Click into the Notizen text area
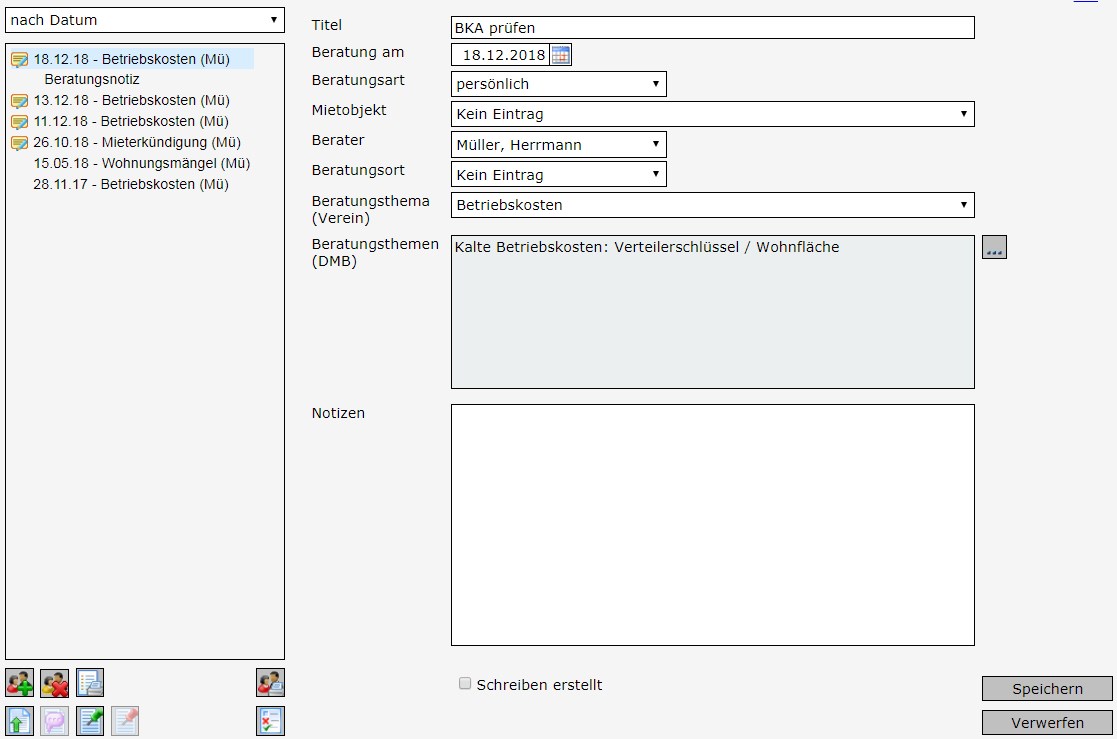The height and width of the screenshot is (739, 1117). (x=712, y=524)
